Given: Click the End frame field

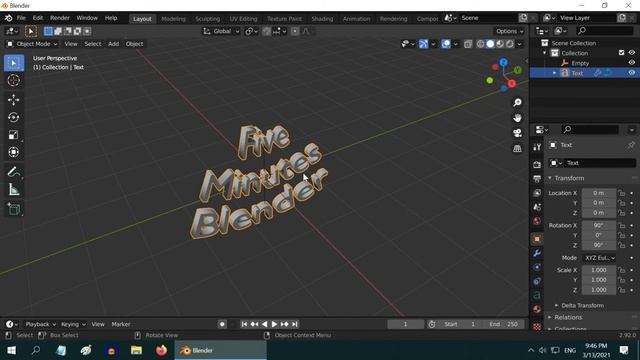Looking at the screenshot, I should (x=504, y=324).
